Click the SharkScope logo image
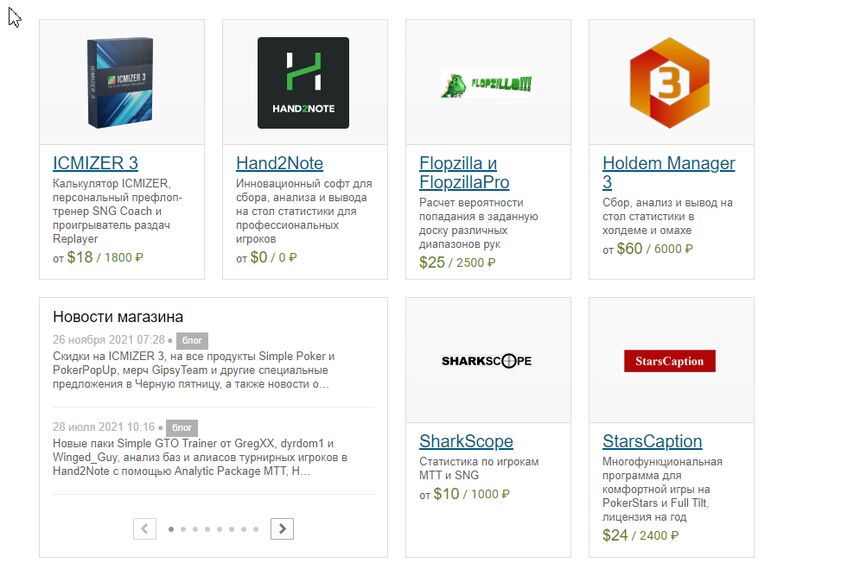Screen dimensions: 854x563 point(487,361)
